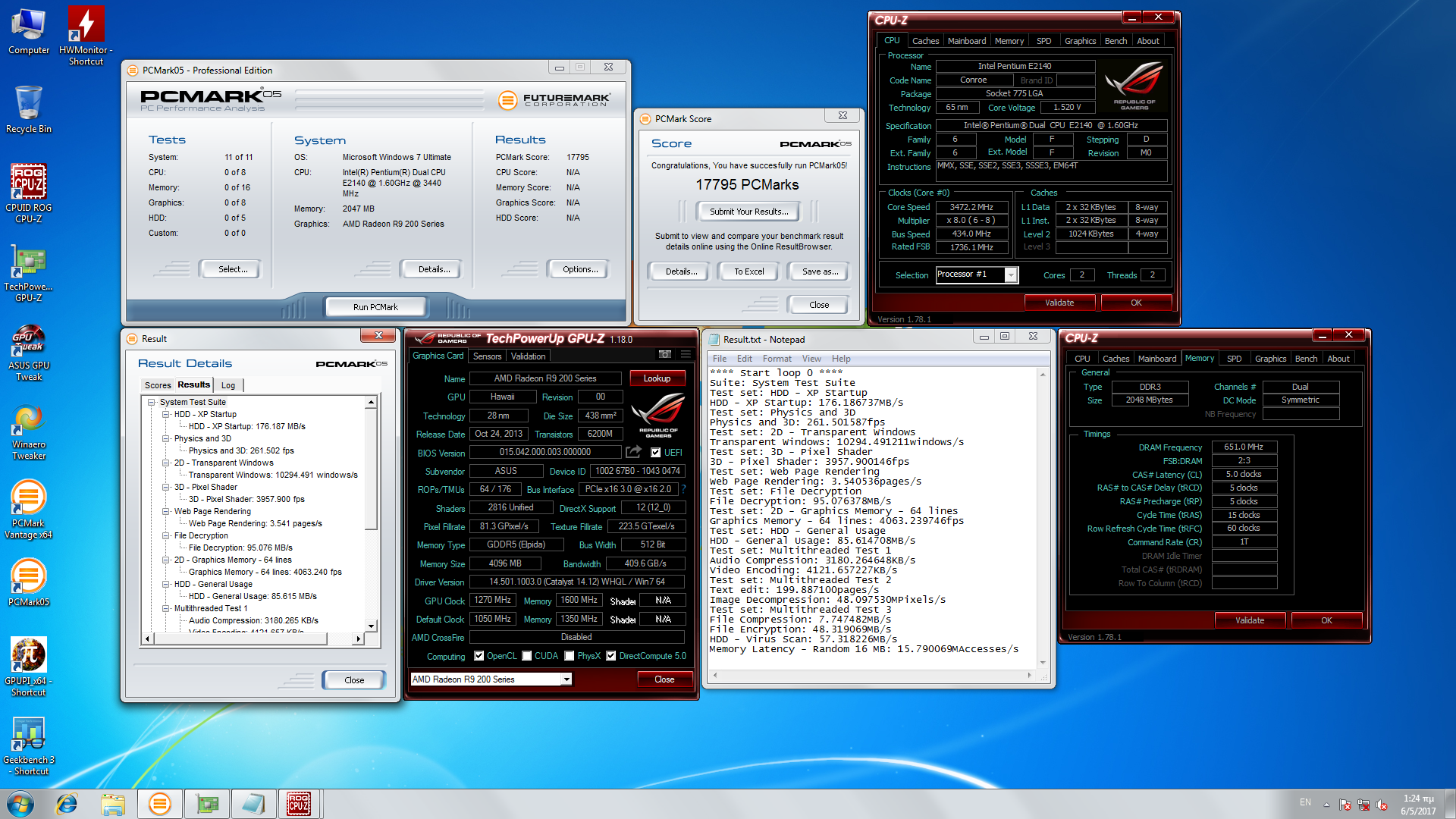Image resolution: width=1456 pixels, height=819 pixels.
Task: Click the SPD tab in lower CPU-Z
Action: coord(1235,359)
